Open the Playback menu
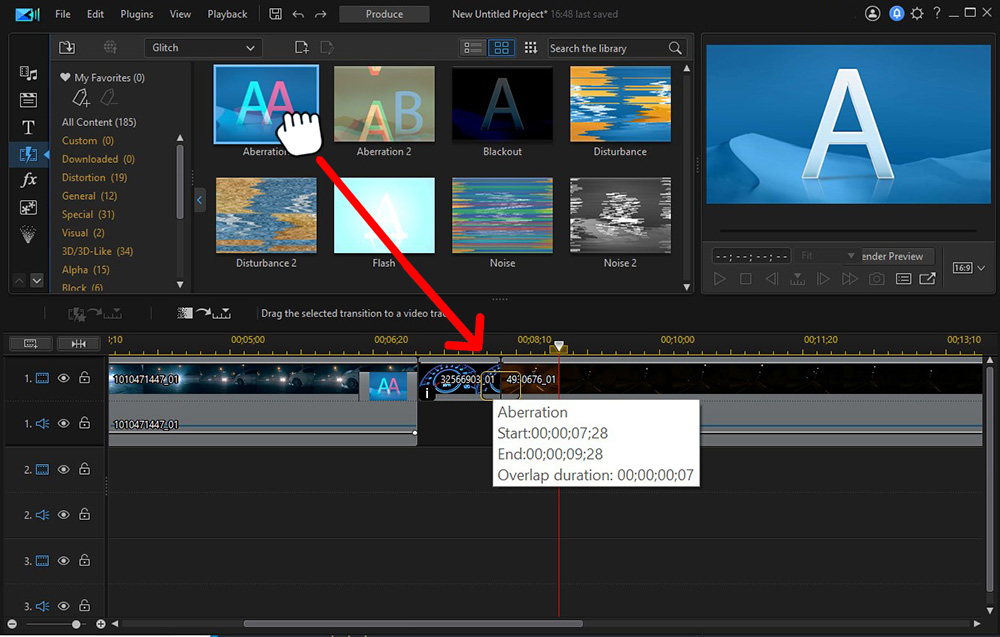This screenshot has height=637, width=1000. [227, 14]
